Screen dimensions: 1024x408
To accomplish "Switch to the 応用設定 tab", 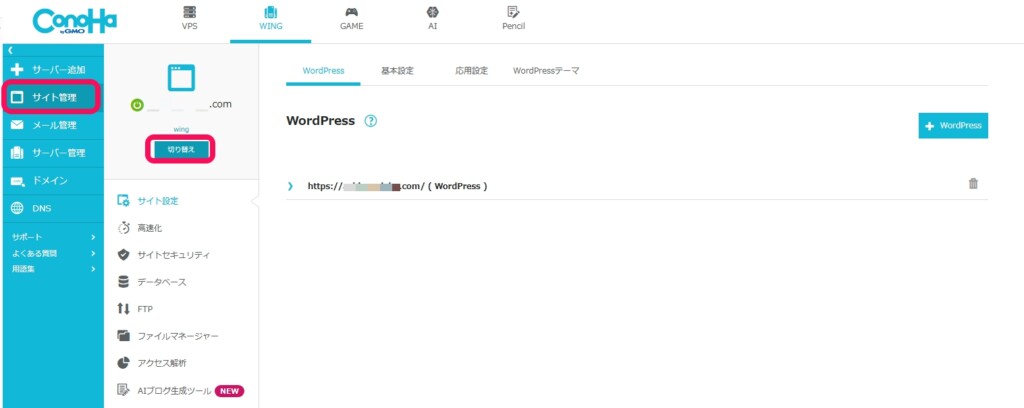I will point(472,71).
